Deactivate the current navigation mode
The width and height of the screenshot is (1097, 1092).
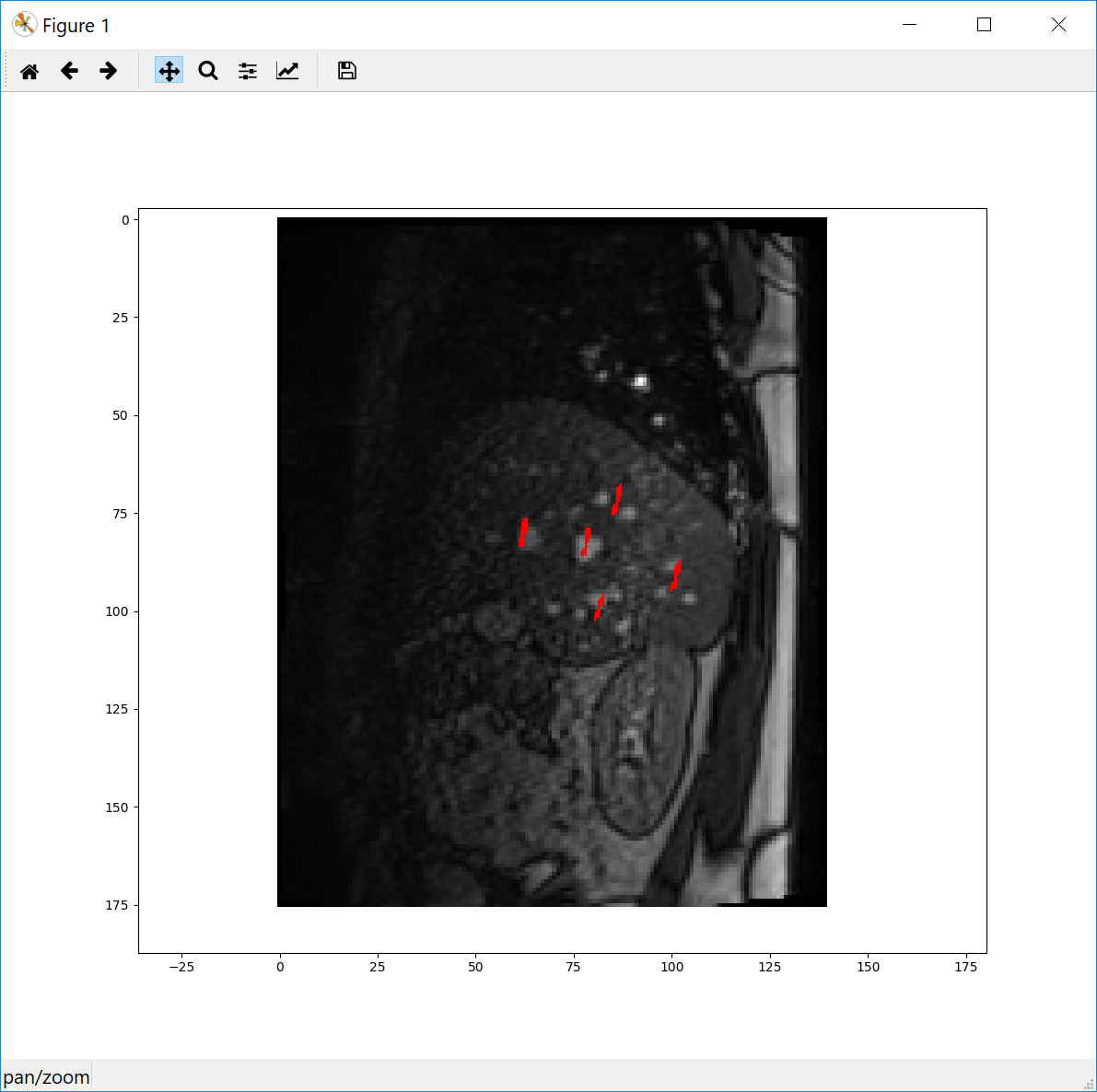click(x=169, y=70)
